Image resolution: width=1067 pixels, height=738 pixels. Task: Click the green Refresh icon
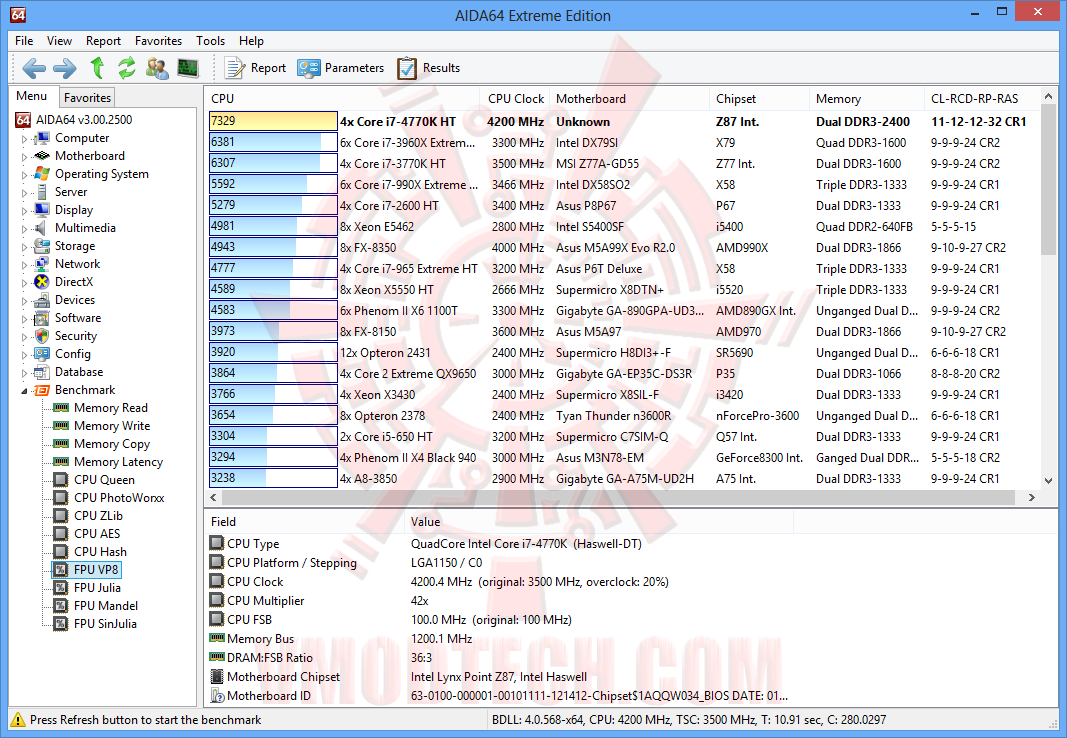pos(127,68)
